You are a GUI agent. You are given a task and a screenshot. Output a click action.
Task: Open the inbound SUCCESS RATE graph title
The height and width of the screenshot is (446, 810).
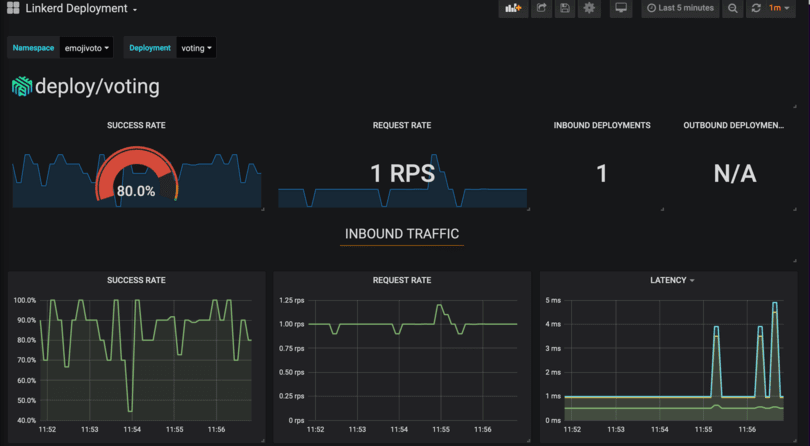pyautogui.click(x=136, y=280)
